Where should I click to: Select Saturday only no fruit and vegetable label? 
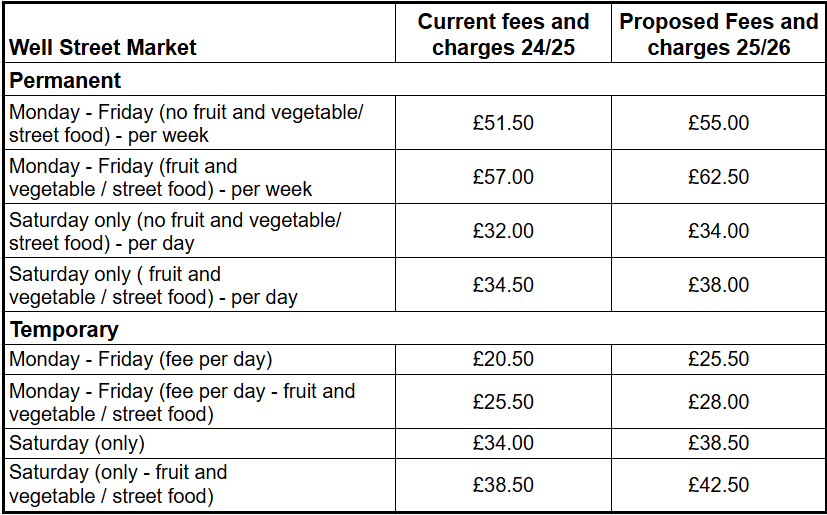click(175, 231)
